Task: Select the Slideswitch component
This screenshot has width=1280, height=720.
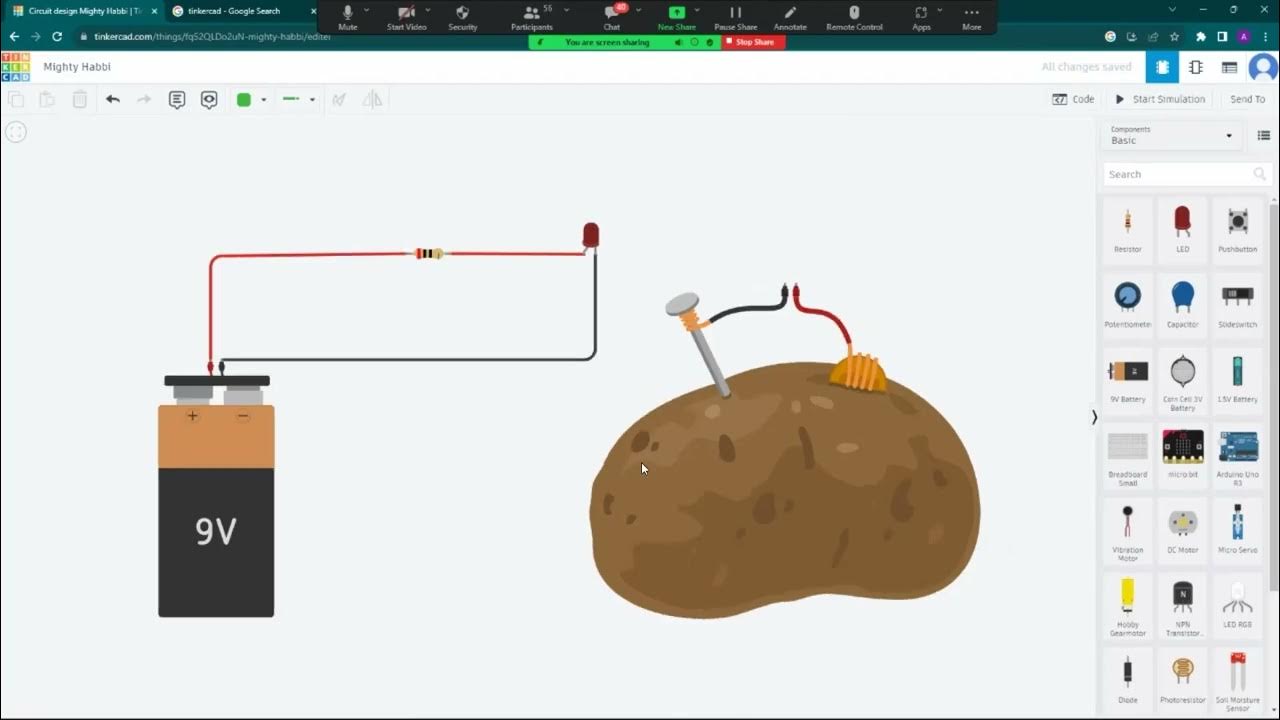Action: click(x=1238, y=305)
